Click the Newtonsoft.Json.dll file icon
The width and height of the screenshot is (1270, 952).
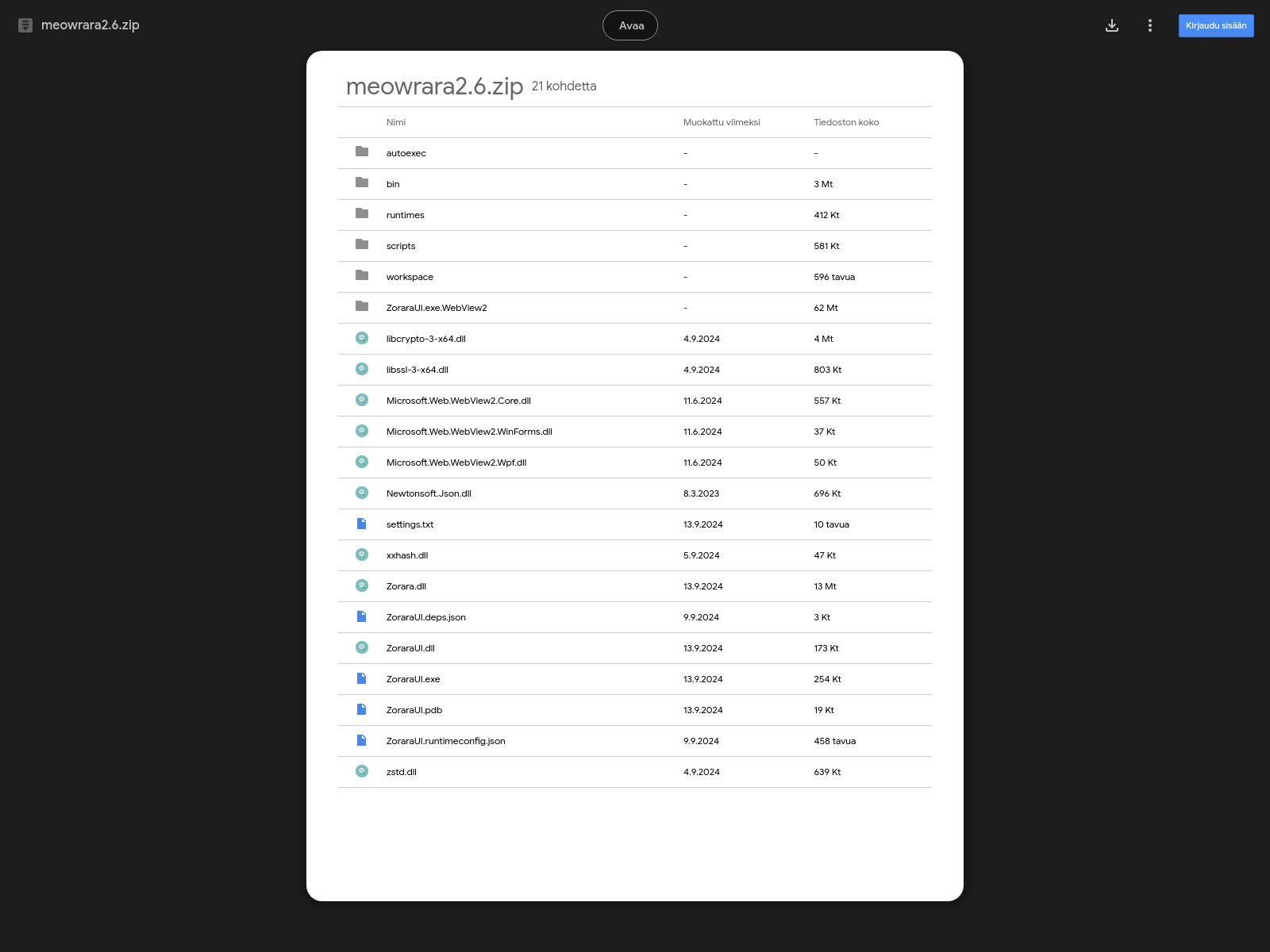[362, 493]
